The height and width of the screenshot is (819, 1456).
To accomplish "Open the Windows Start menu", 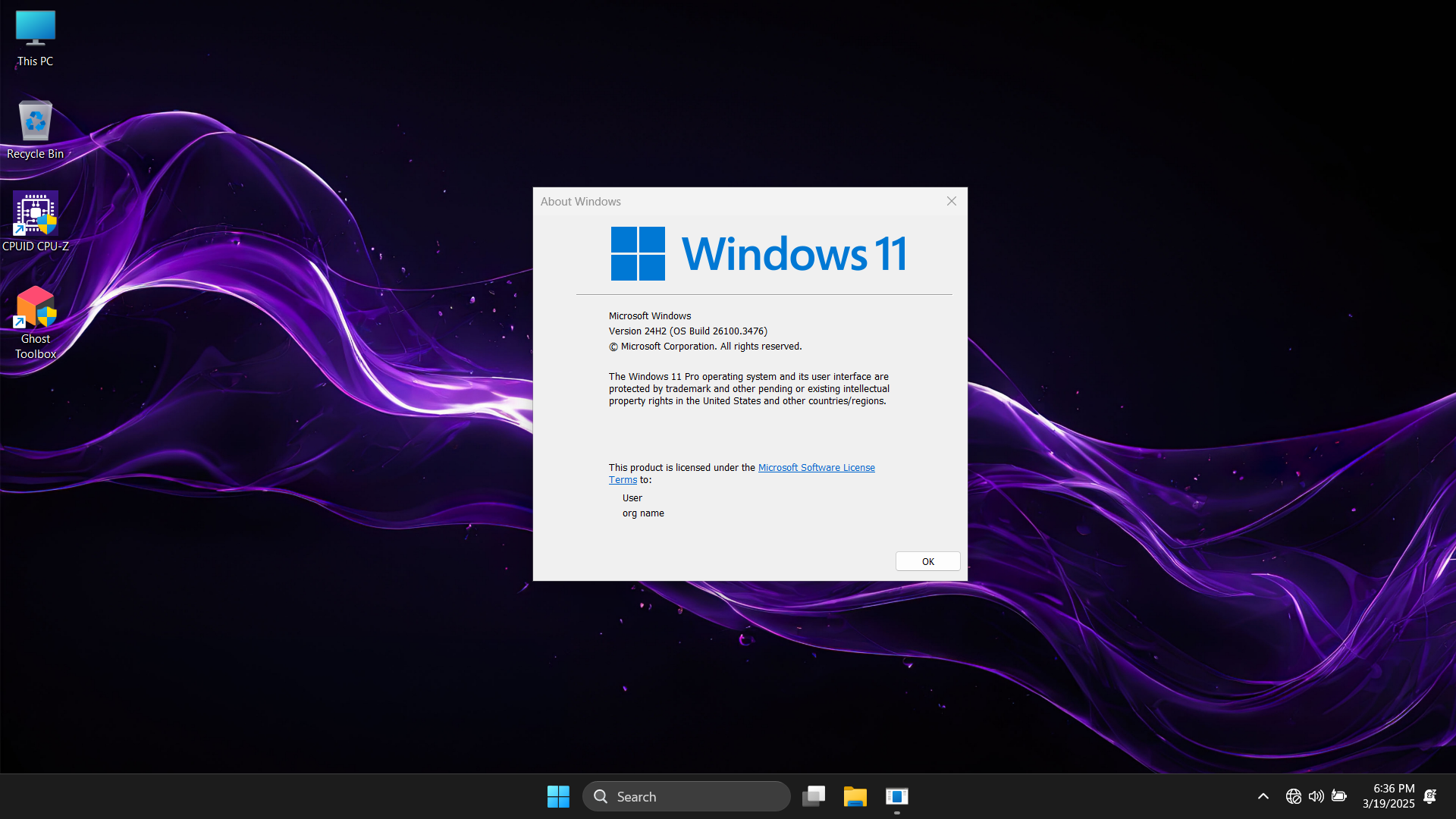I will coord(558,796).
